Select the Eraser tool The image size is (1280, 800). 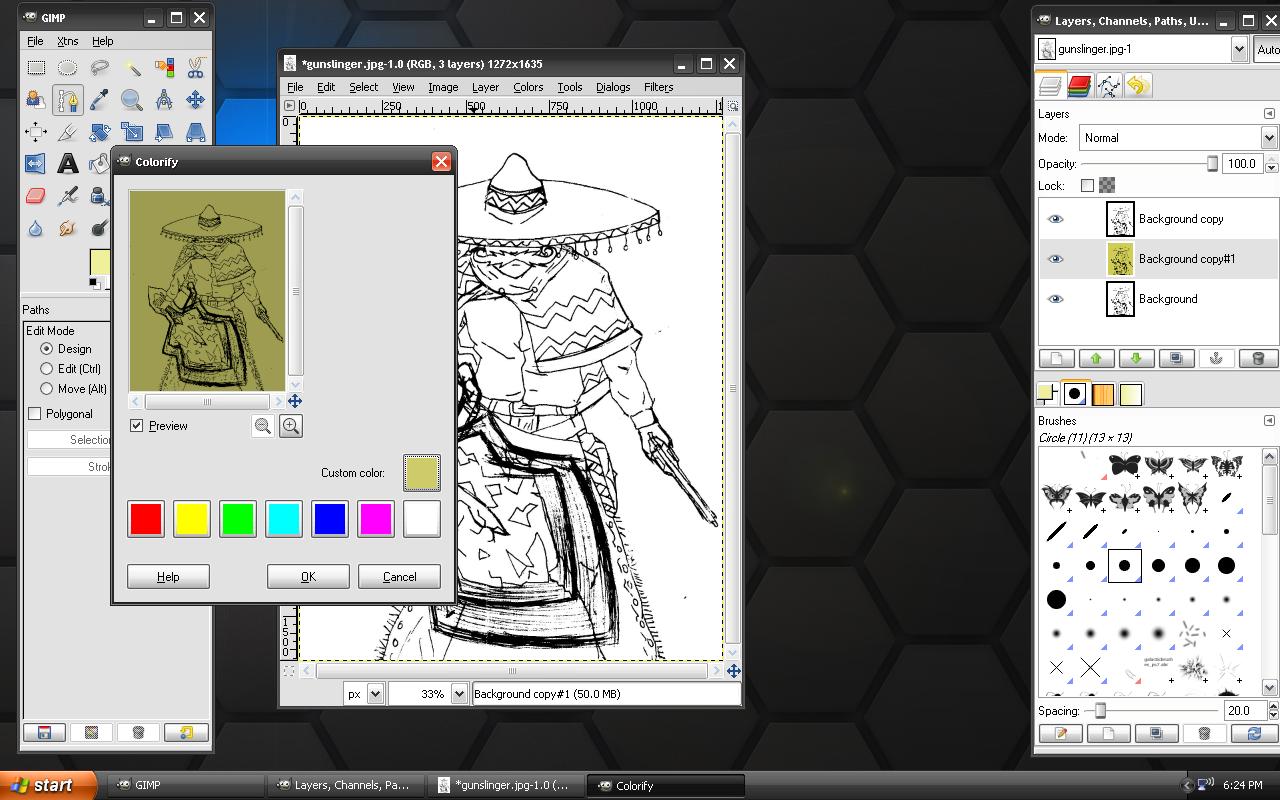[x=36, y=195]
